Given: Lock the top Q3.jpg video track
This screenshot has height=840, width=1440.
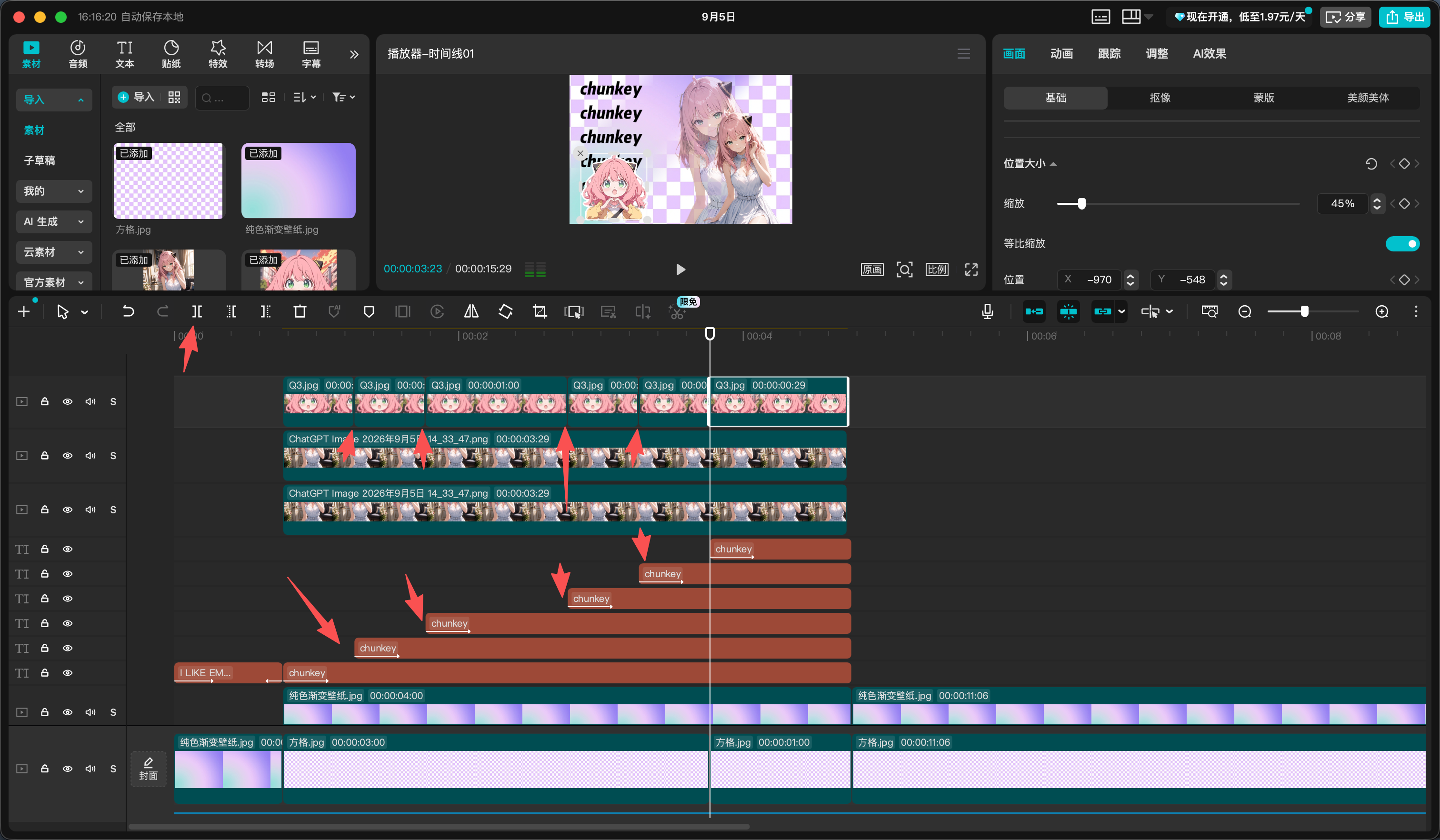Looking at the screenshot, I should (45, 402).
